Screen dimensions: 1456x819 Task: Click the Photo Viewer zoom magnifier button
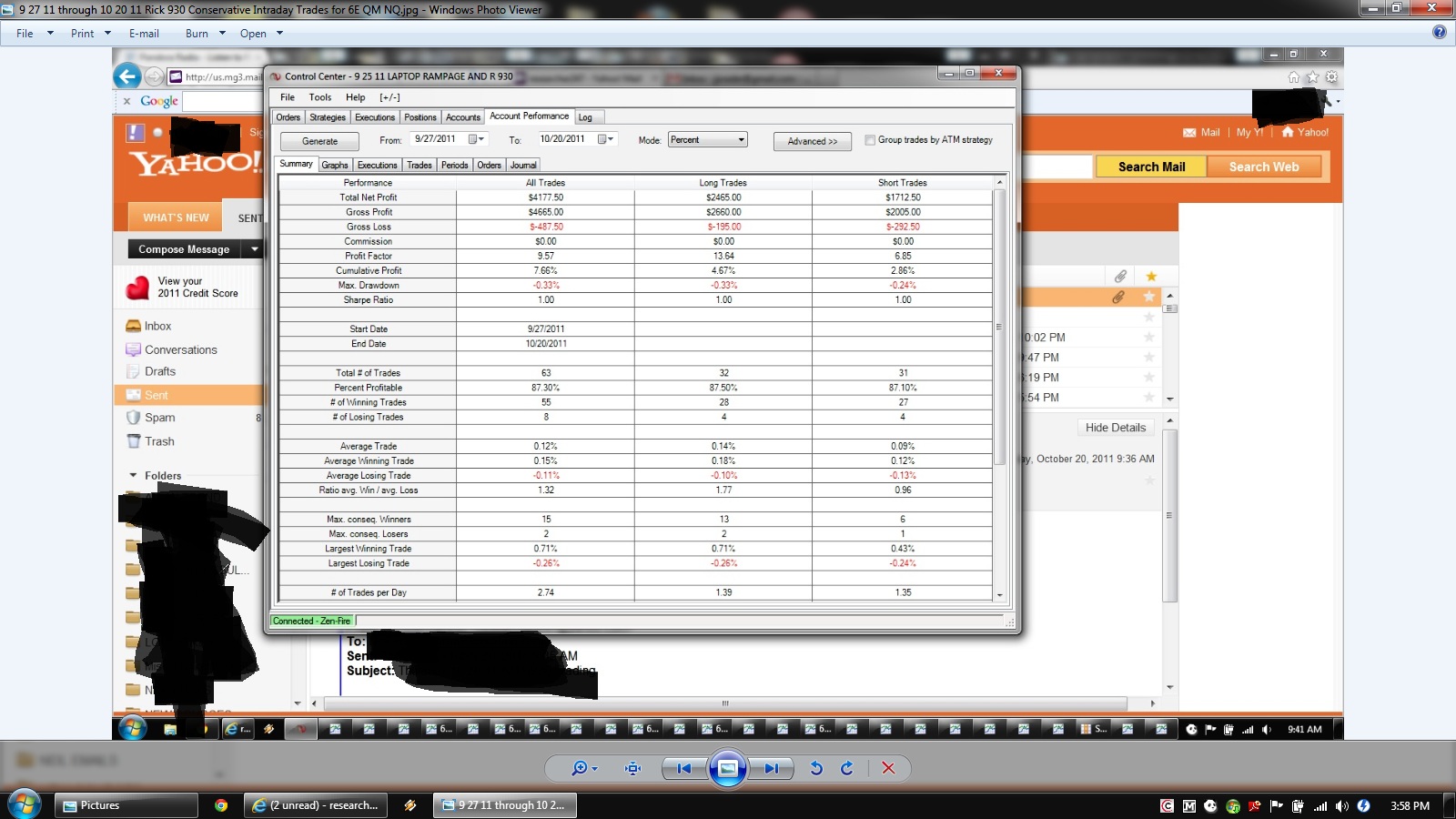click(x=583, y=768)
